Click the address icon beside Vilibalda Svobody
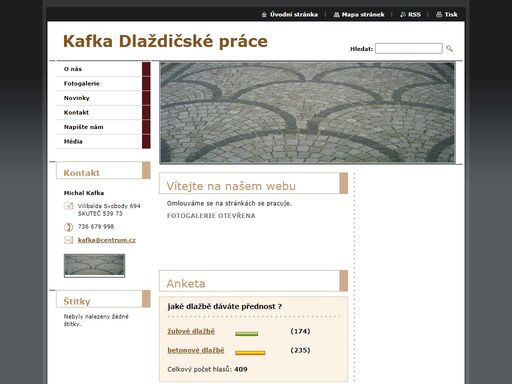 pos(68,206)
